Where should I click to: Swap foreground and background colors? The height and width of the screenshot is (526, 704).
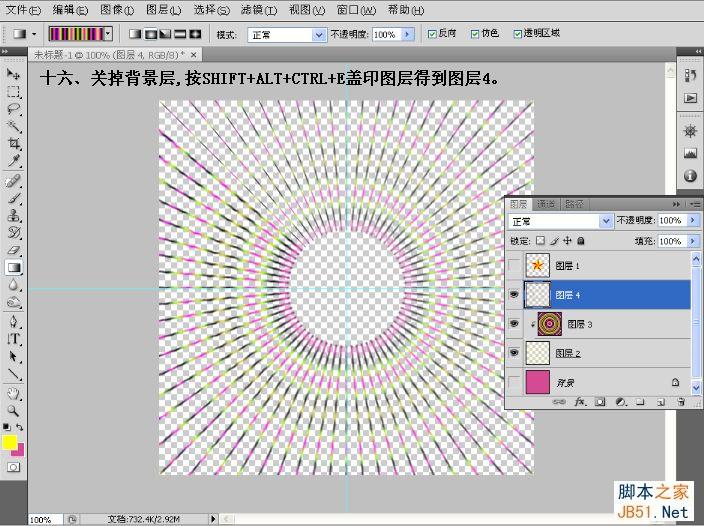20,427
